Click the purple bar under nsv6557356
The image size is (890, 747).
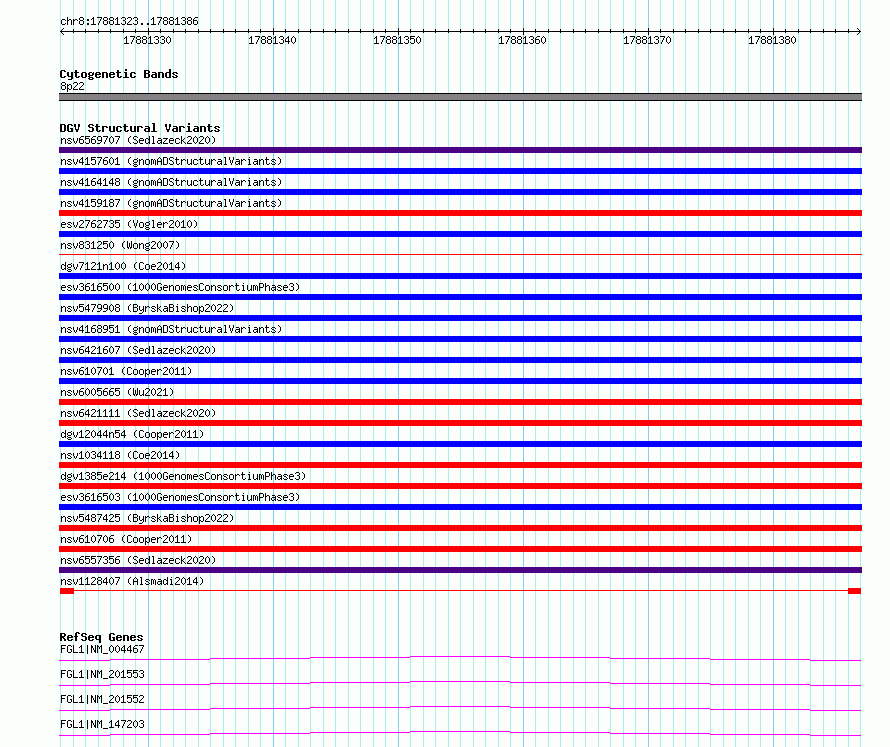[x=460, y=570]
